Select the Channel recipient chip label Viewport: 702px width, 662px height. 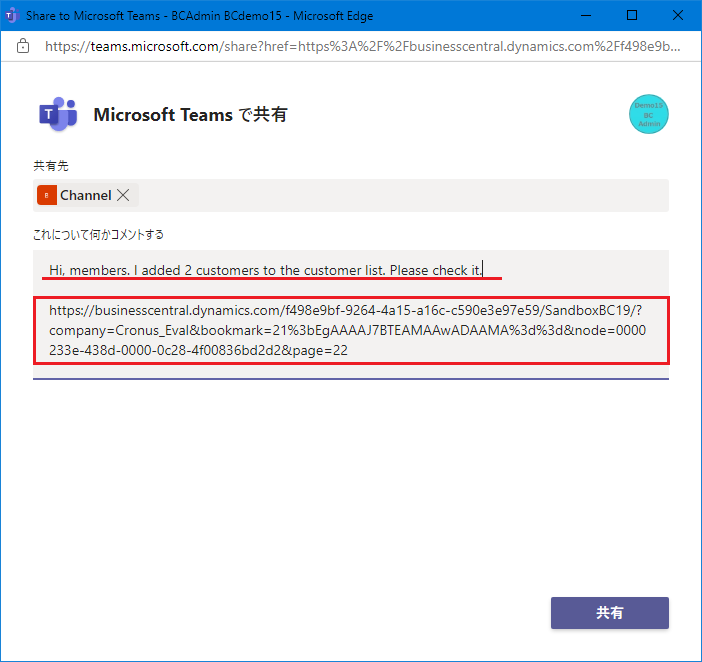coord(86,196)
